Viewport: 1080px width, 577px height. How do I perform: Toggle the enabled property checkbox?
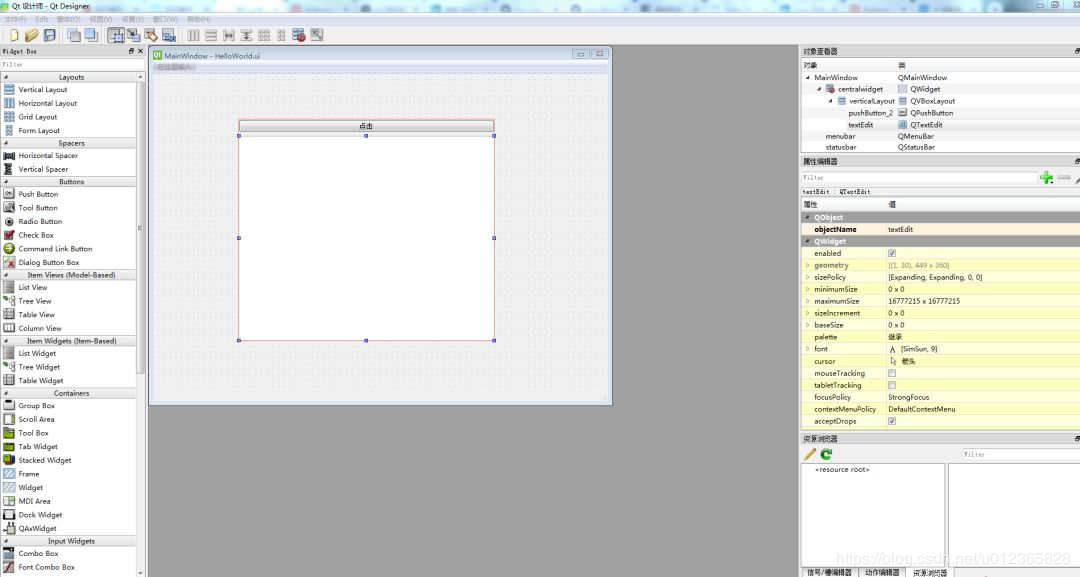pyautogui.click(x=892, y=253)
